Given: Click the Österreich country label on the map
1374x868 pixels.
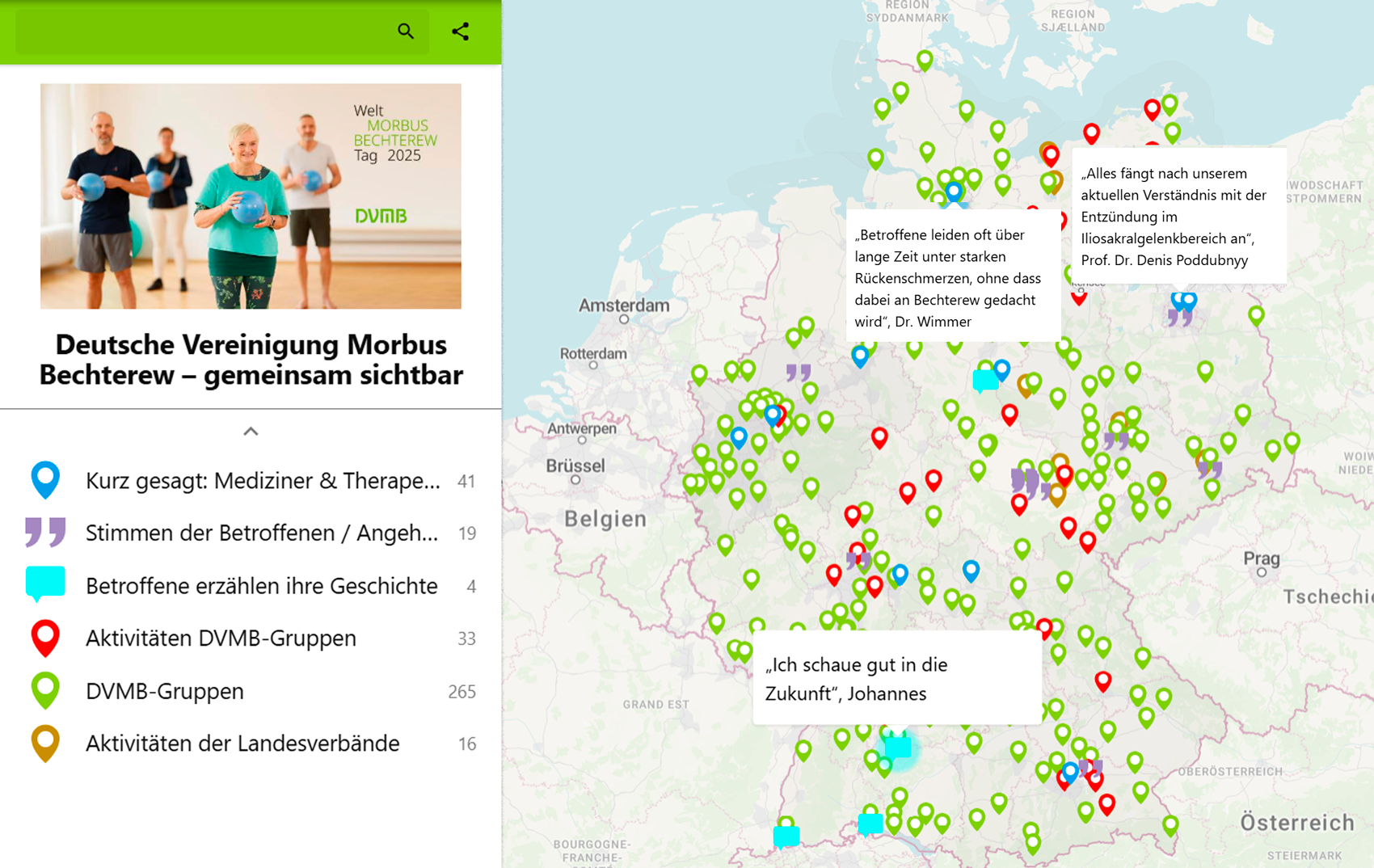Looking at the screenshot, I should pos(1297,823).
